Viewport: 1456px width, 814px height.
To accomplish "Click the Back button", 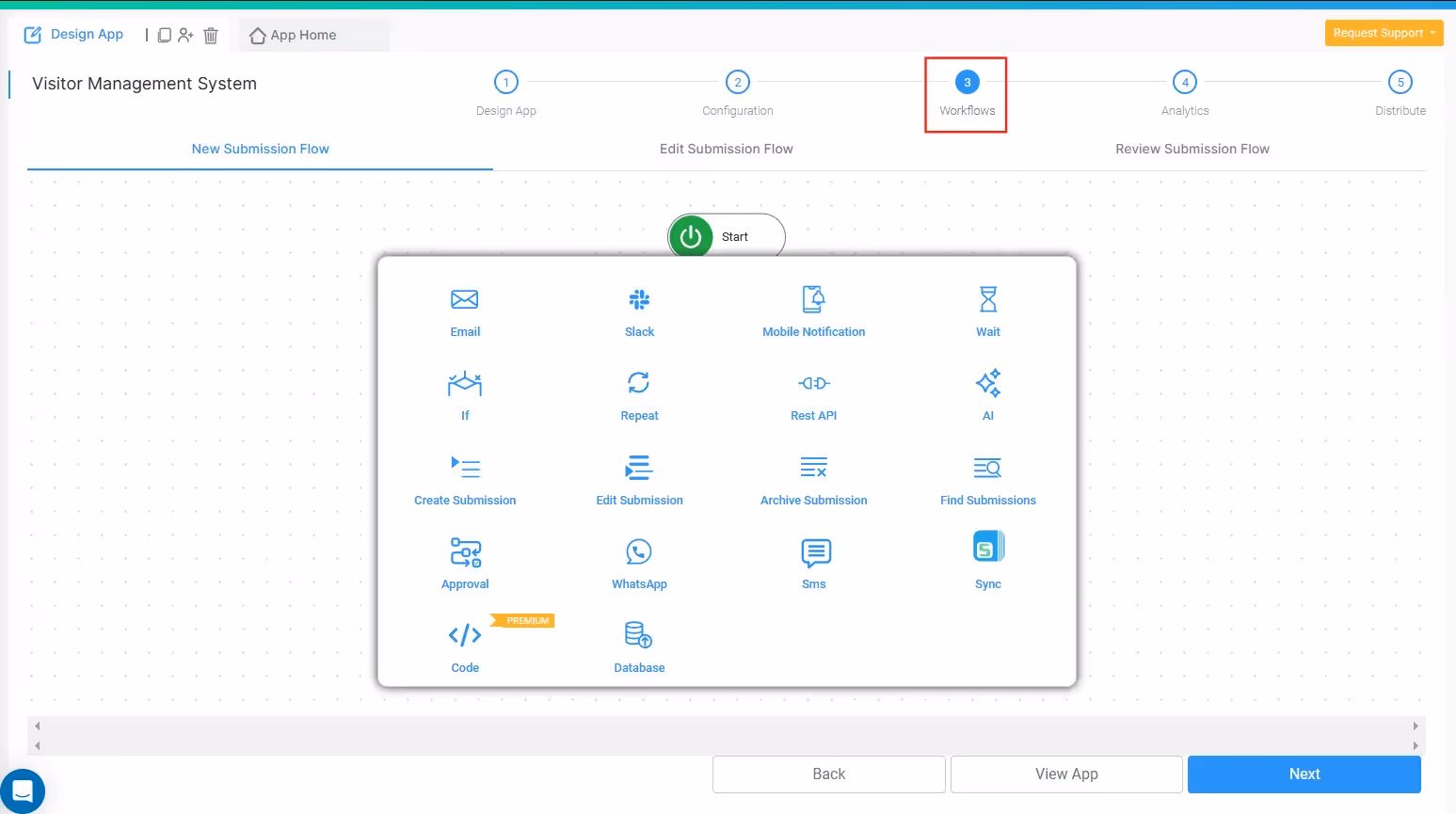I will click(829, 774).
